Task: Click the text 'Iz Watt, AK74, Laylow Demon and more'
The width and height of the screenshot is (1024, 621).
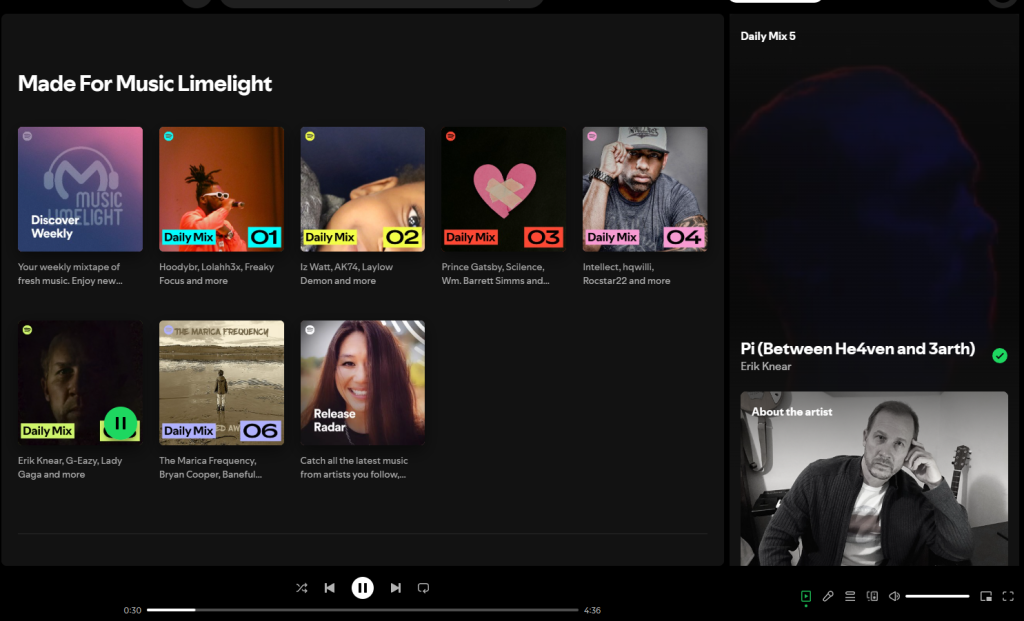Action: pos(346,274)
